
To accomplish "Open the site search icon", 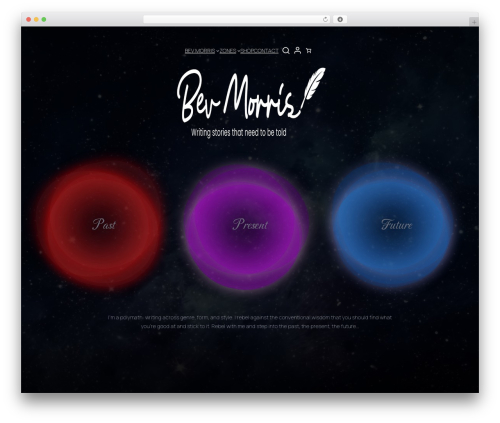I will click(286, 51).
